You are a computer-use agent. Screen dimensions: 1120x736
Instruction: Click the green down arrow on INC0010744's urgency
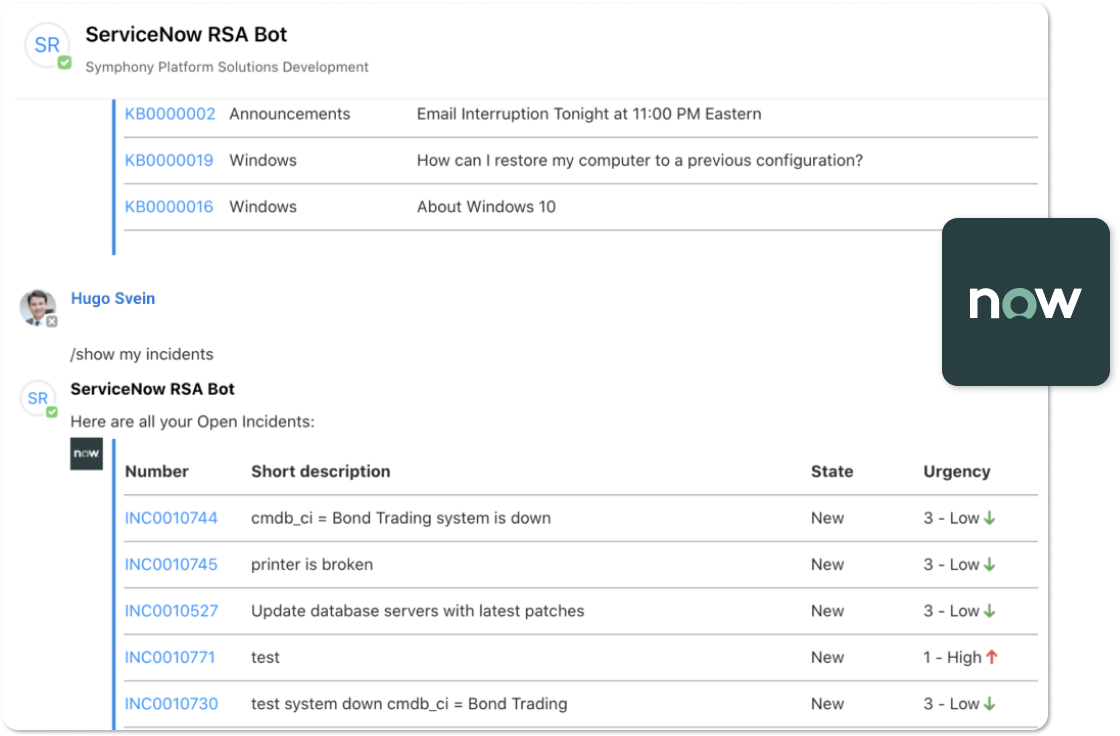(987, 518)
